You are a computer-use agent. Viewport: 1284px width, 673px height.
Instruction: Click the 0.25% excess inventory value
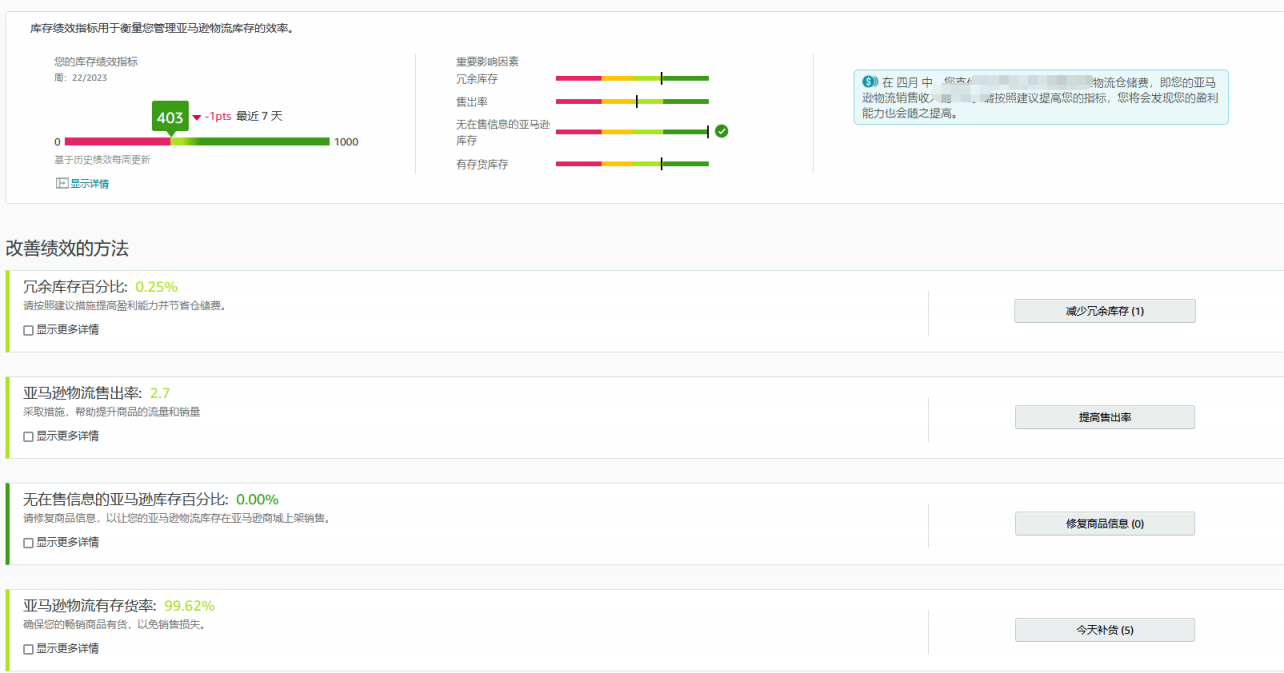tap(156, 287)
